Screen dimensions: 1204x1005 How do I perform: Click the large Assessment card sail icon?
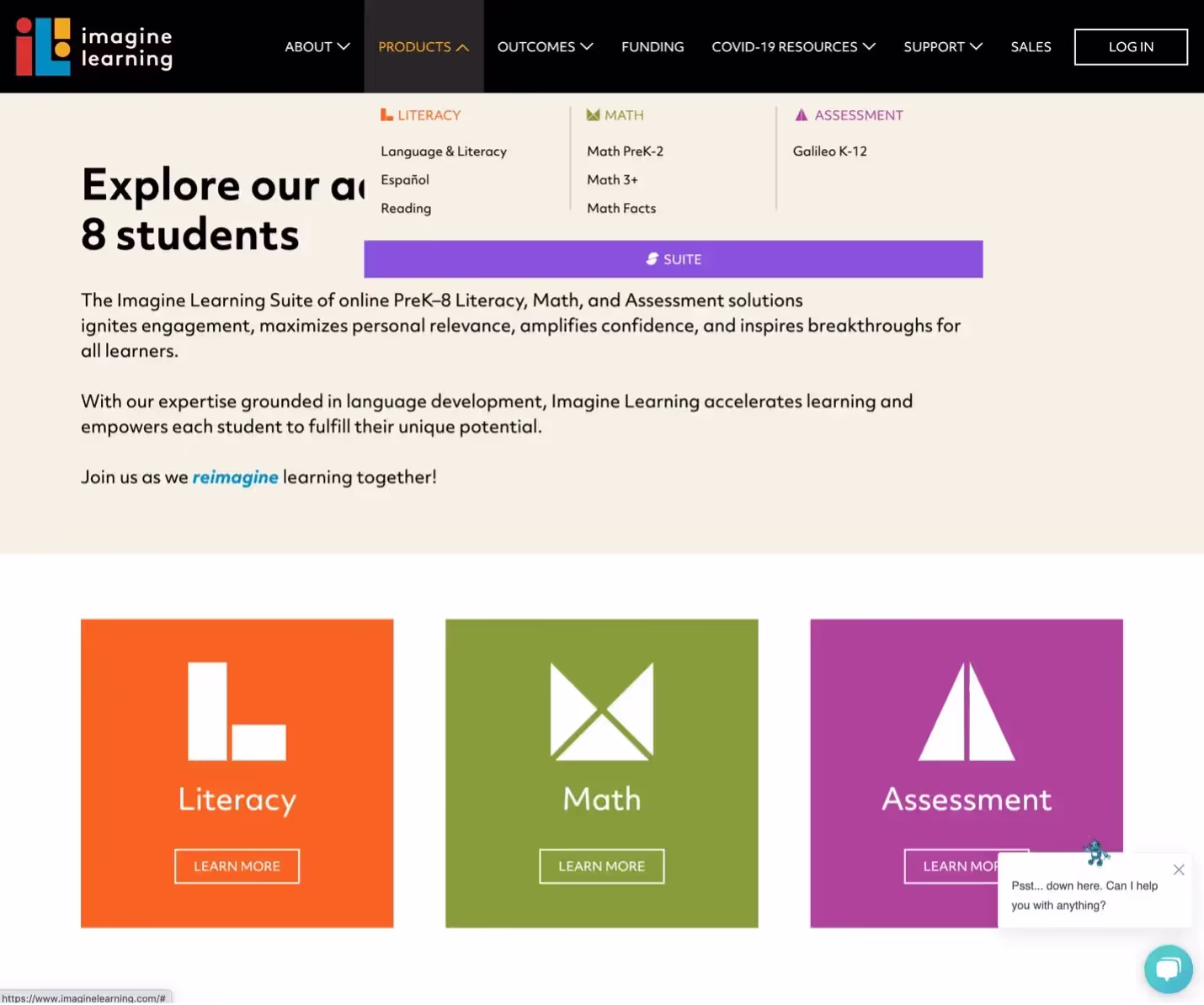click(966, 711)
